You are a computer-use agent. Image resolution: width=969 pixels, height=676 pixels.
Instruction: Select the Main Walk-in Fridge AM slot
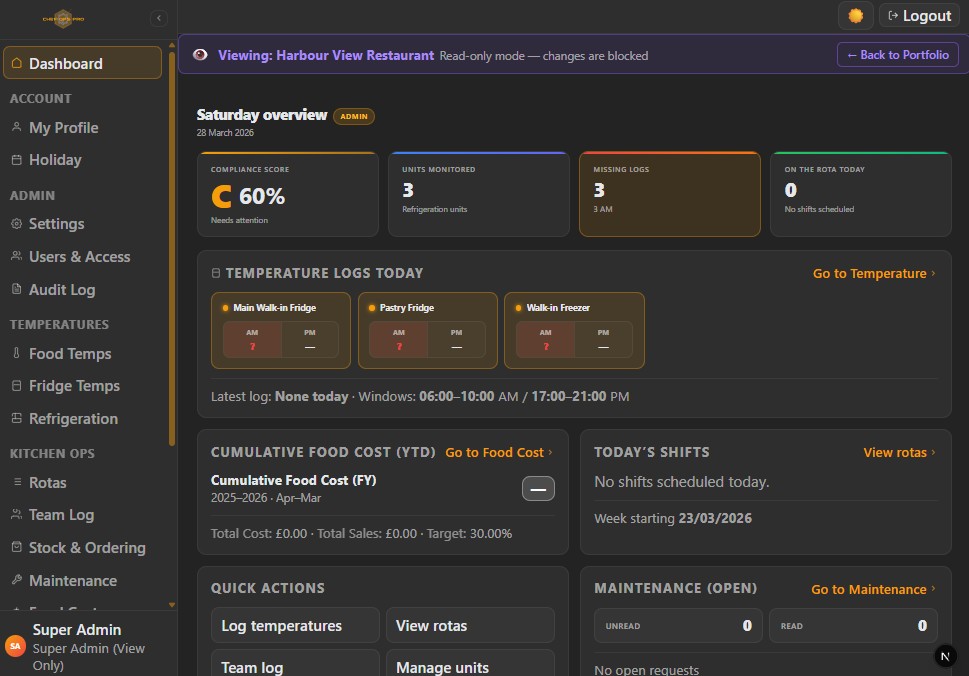(252, 339)
